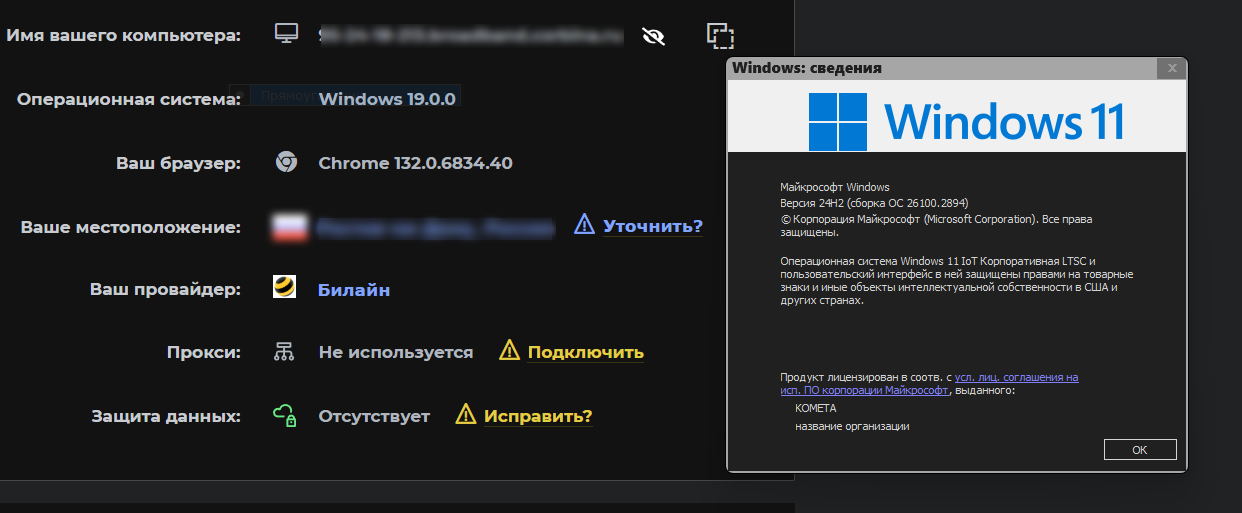The height and width of the screenshot is (513, 1242).
Task: Click the Версия 24H2 build text
Action: coord(874,202)
